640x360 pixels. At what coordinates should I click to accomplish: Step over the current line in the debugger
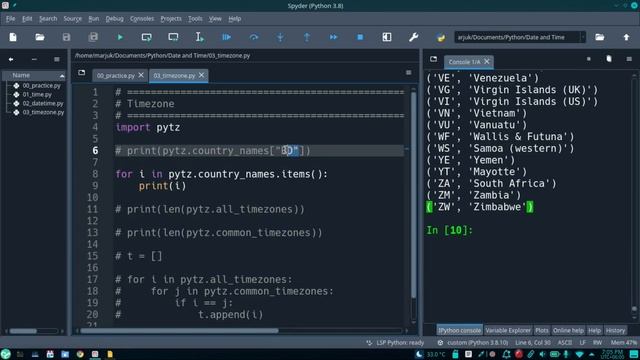click(253, 37)
